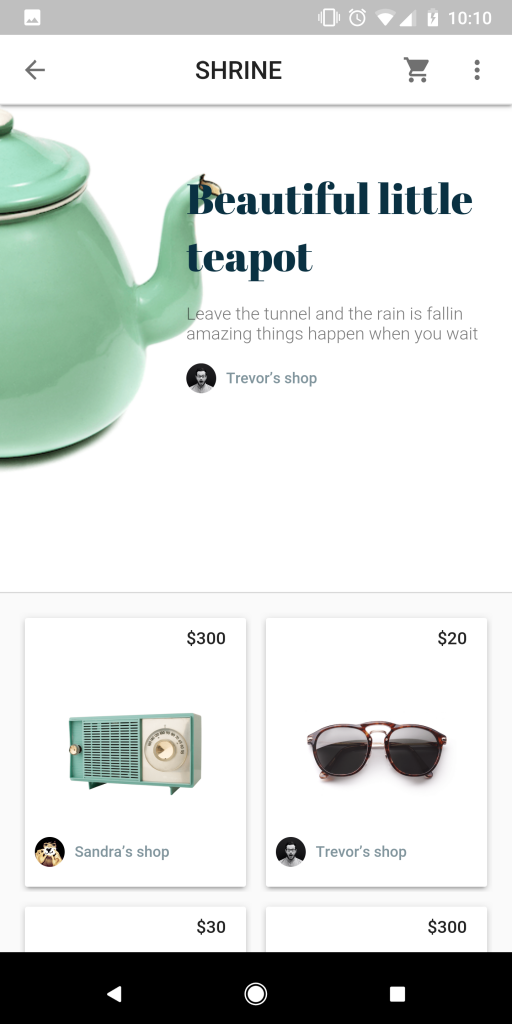Open Sandra's shop link
Viewport: 512px width, 1024px height.
click(122, 852)
